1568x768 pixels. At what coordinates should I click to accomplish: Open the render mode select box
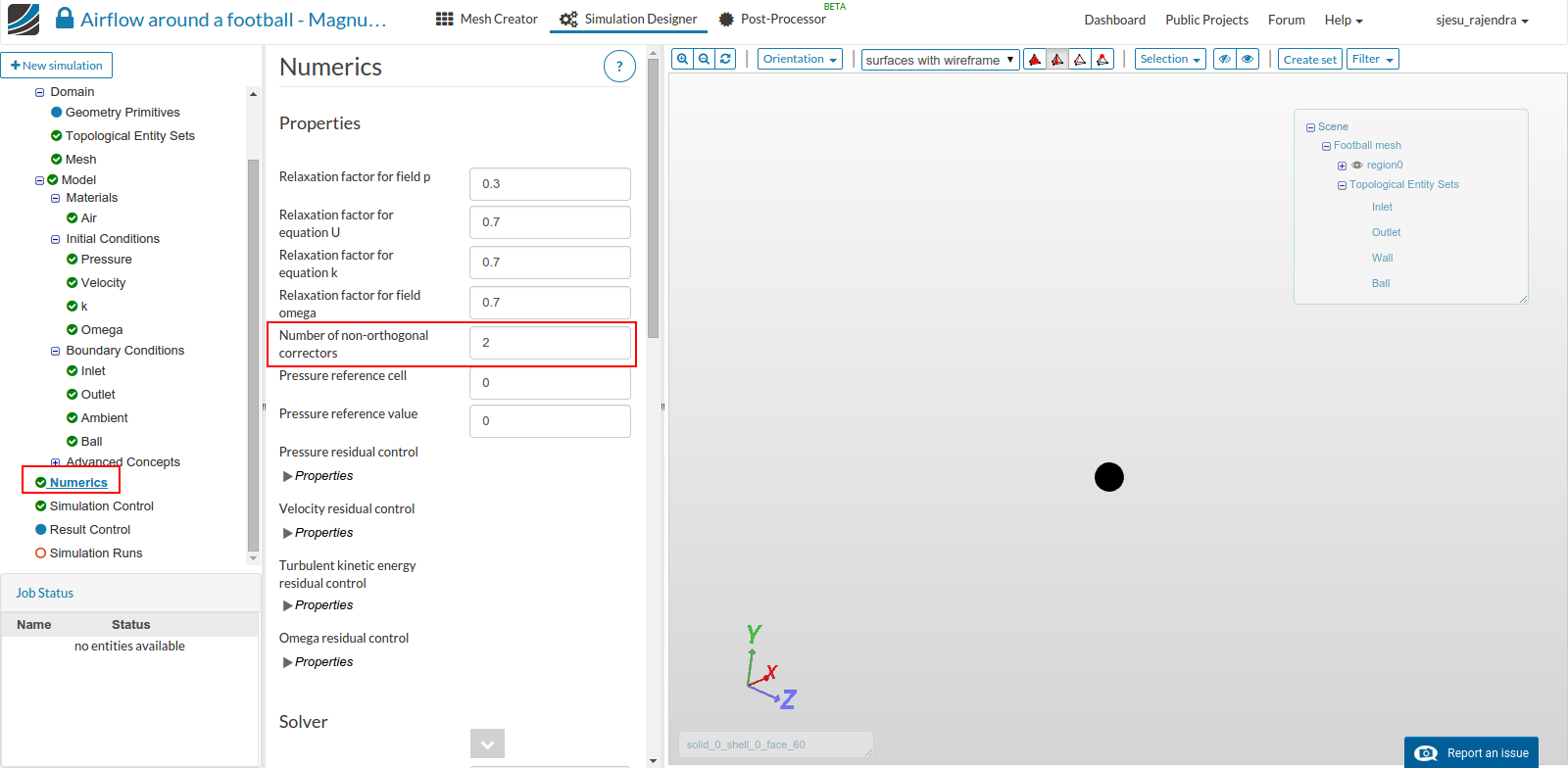point(941,60)
